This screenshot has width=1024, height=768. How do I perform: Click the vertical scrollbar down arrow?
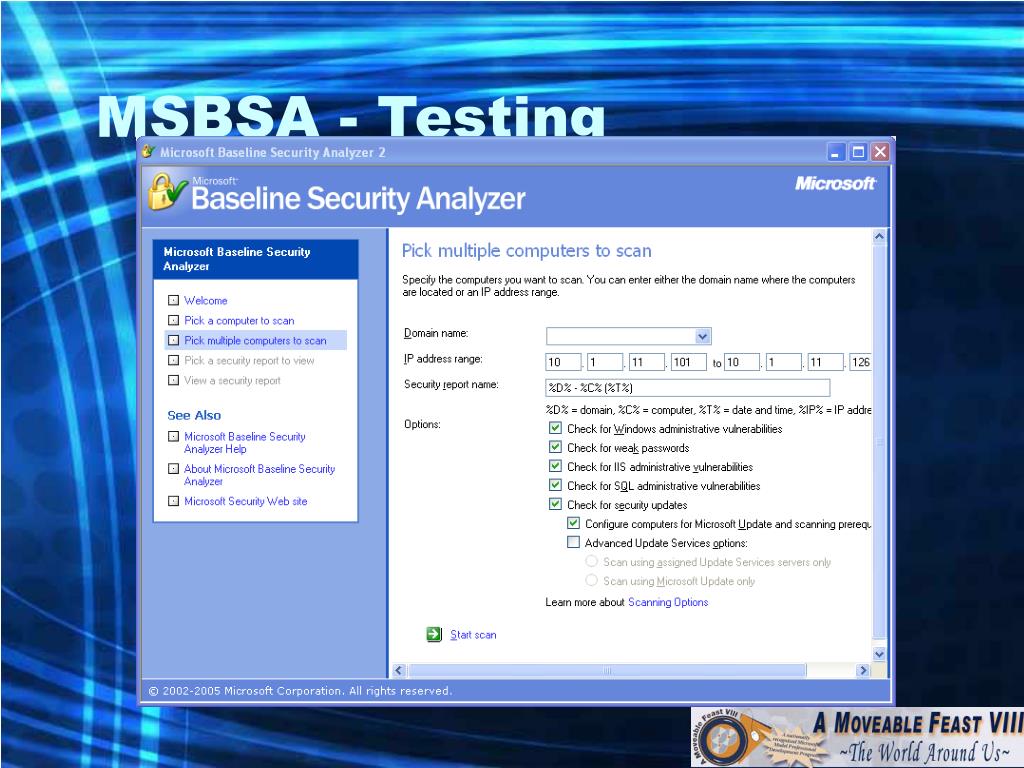pyautogui.click(x=879, y=654)
